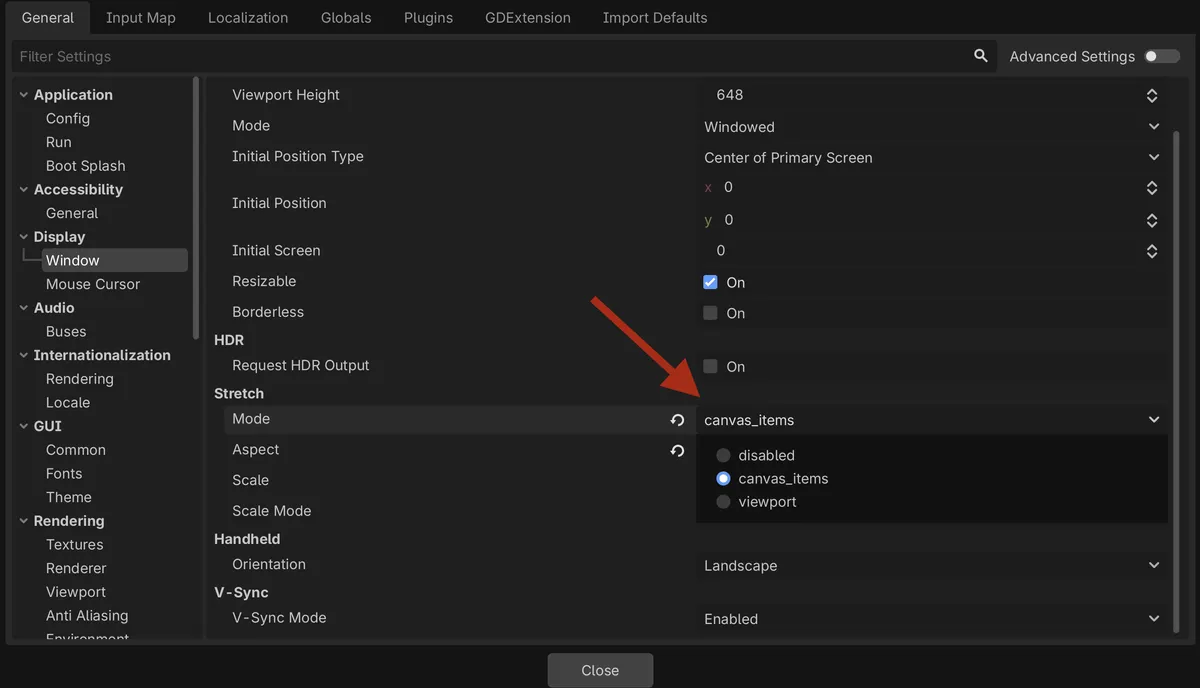Adjust Initial Screen stepper arrows
This screenshot has height=688, width=1200.
pos(1152,251)
